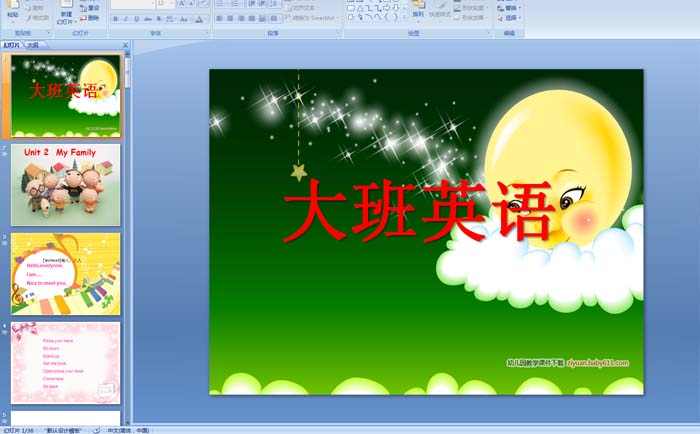Pick the left brace shape in gallery
The image size is (700, 434).
[387, 17]
